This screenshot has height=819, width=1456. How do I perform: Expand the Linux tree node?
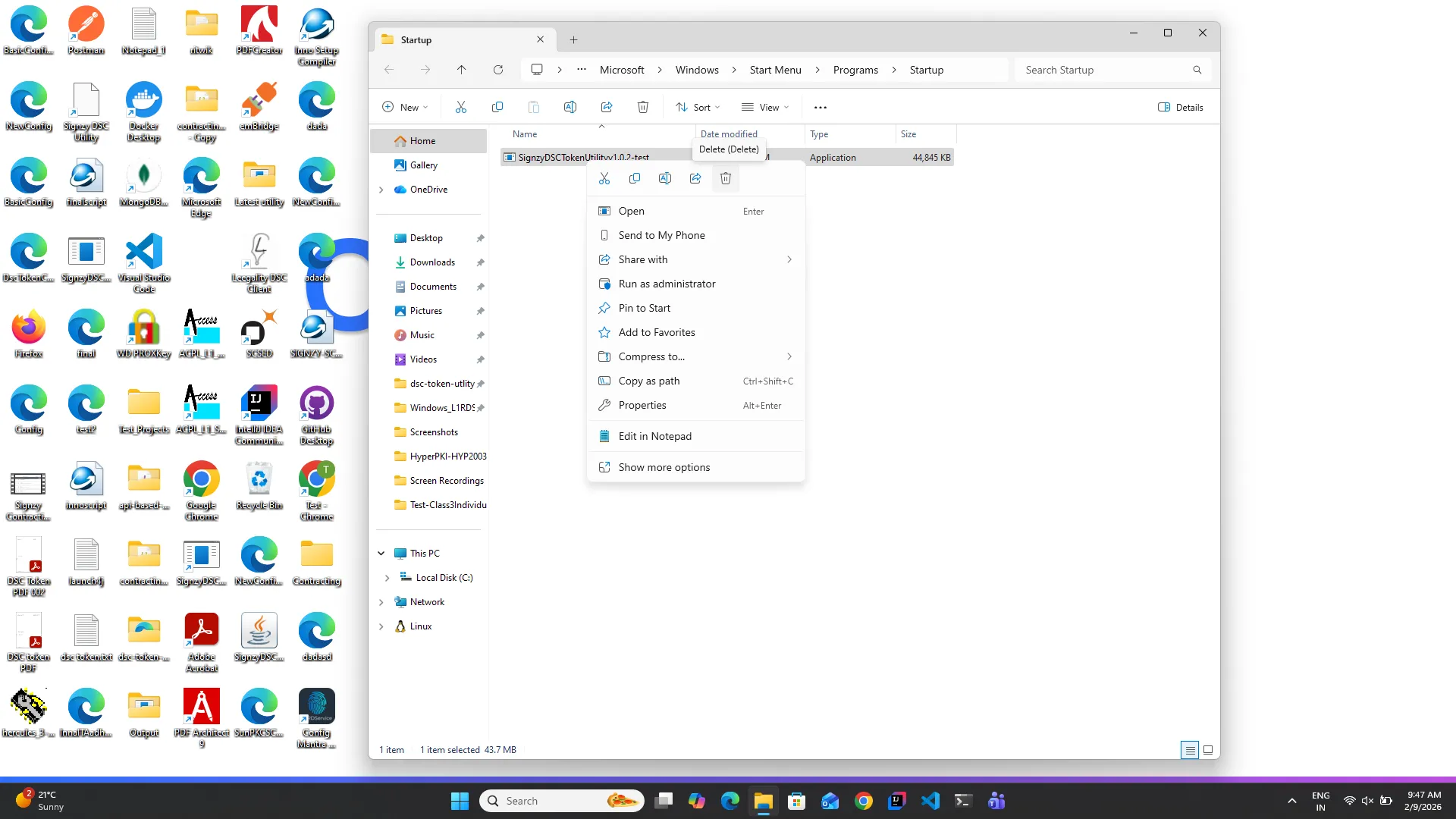[381, 626]
